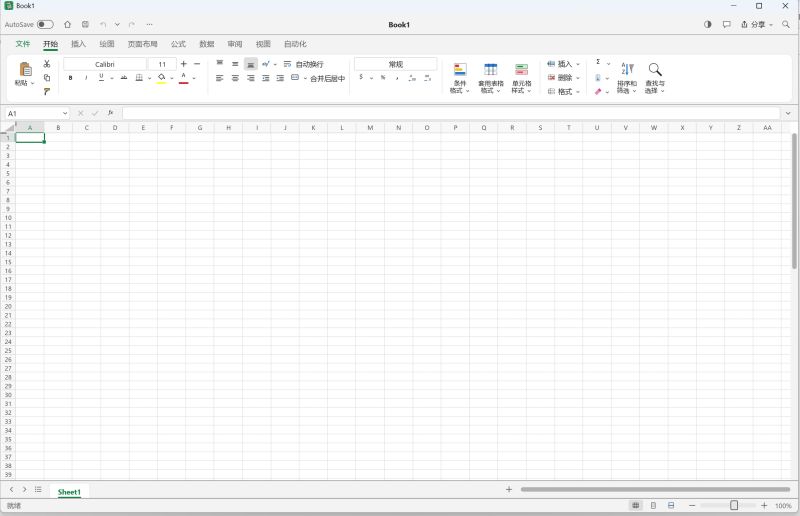
Task: Toggle strikethrough formatting
Action: point(123,78)
